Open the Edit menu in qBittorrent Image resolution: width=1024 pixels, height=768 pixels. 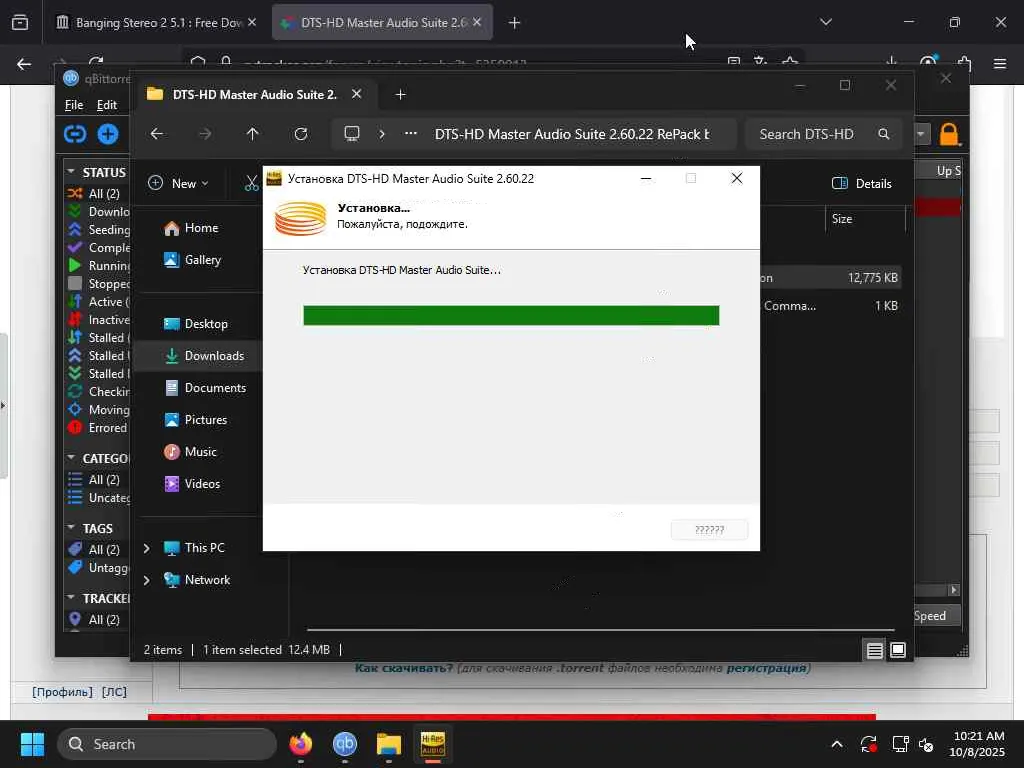pyautogui.click(x=107, y=105)
